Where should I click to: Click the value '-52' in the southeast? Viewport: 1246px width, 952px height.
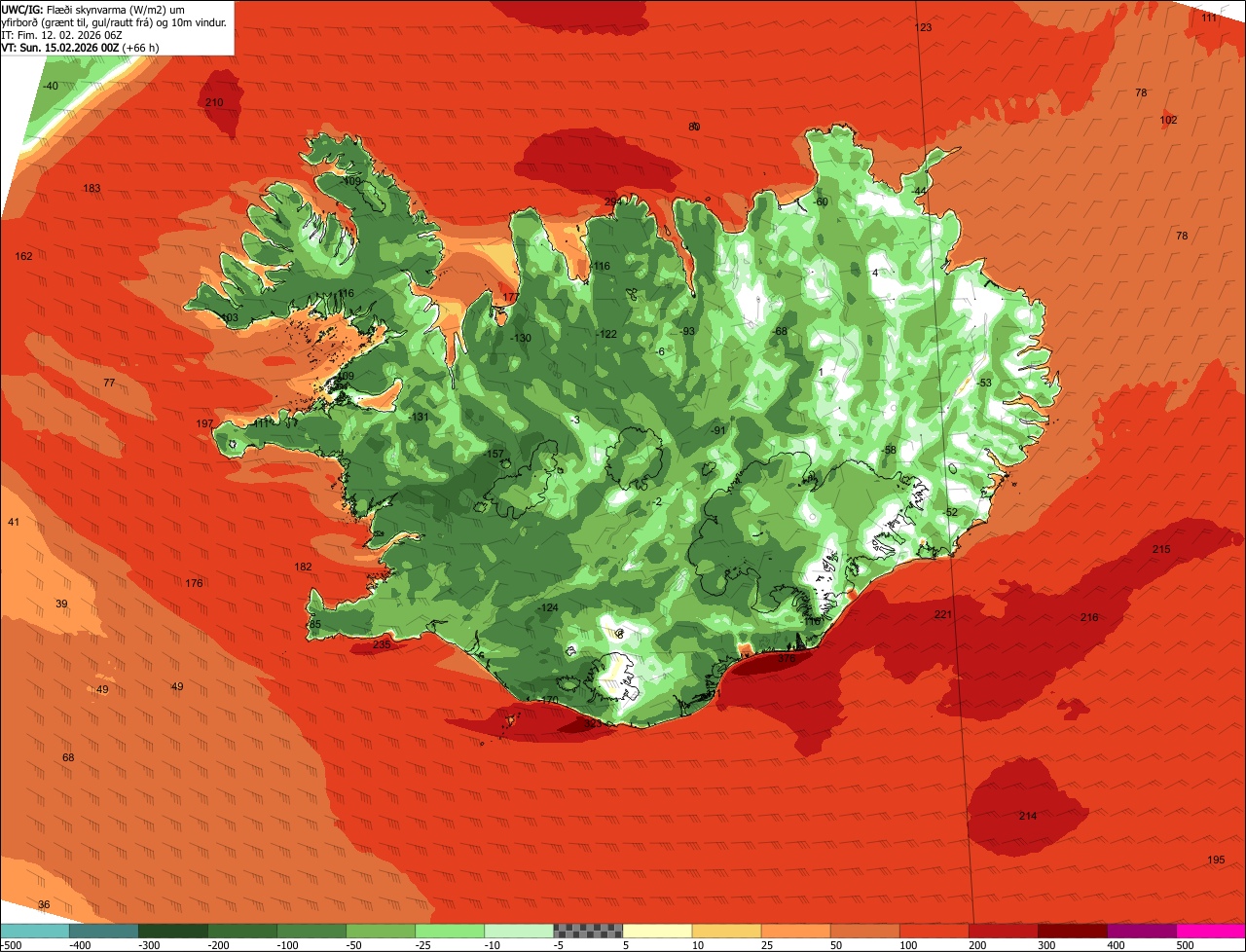click(x=951, y=513)
